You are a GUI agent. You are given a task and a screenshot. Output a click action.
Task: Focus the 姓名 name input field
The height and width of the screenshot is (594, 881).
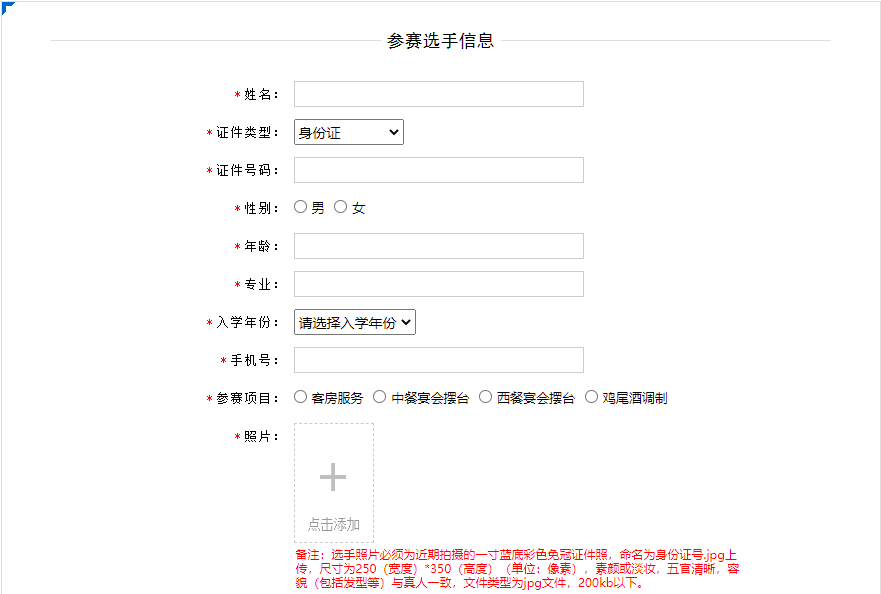(x=438, y=93)
